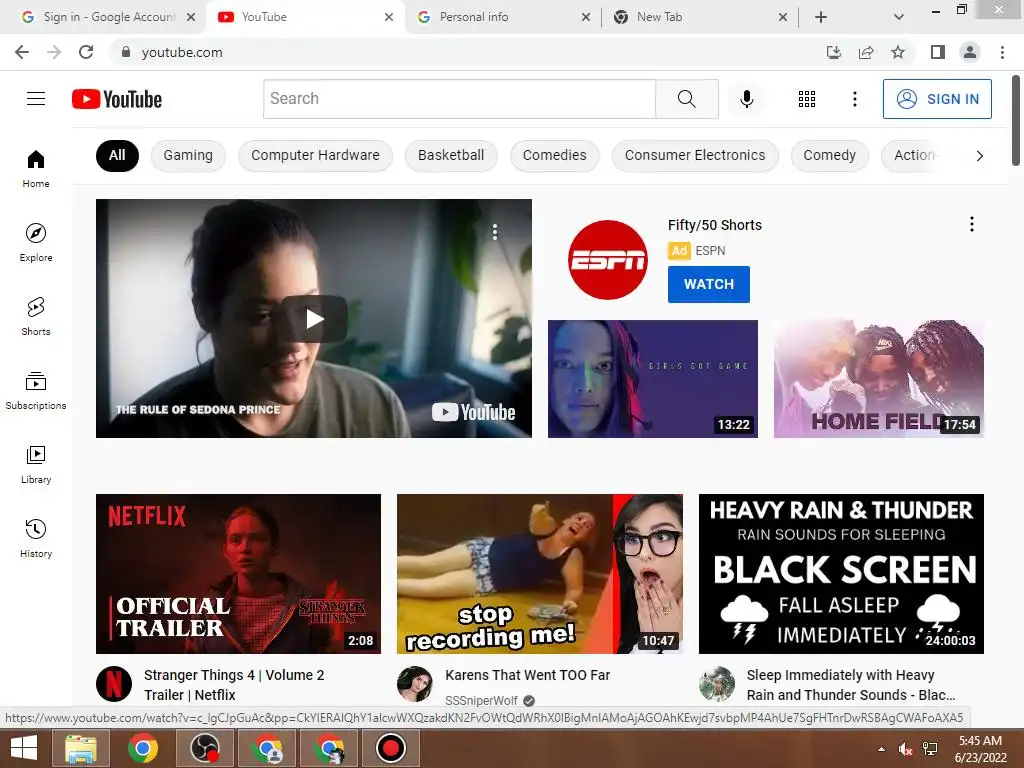Open the YouTube apps grid icon
Image resolution: width=1024 pixels, height=768 pixels.
coord(807,99)
